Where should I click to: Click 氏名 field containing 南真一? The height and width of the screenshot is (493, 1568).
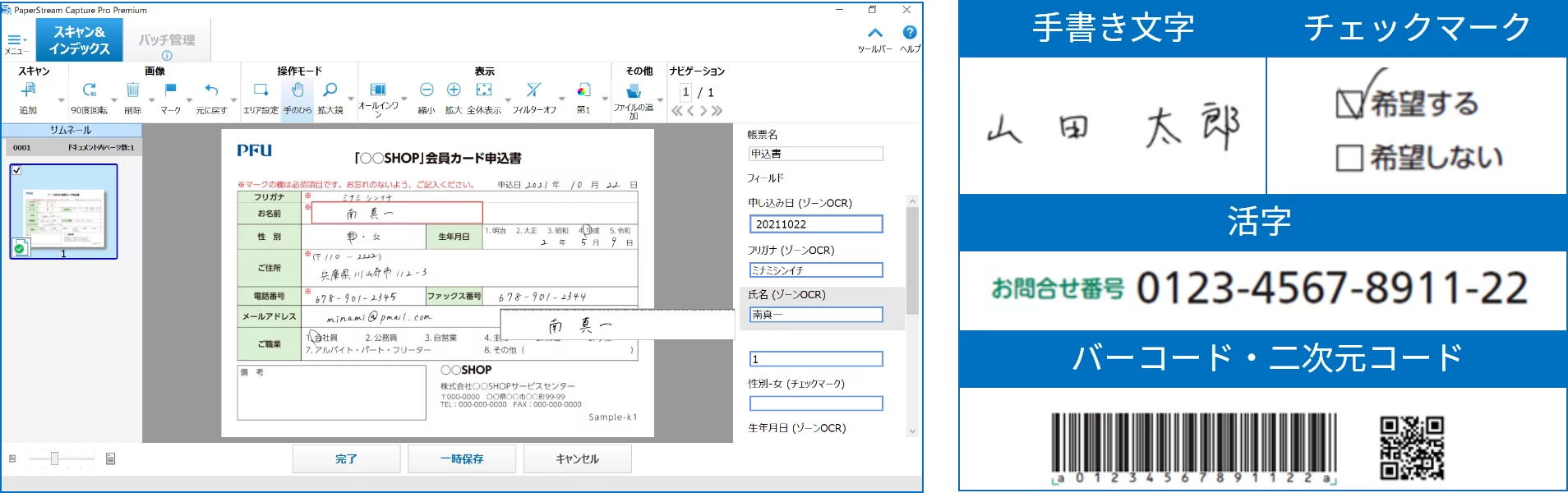point(816,315)
